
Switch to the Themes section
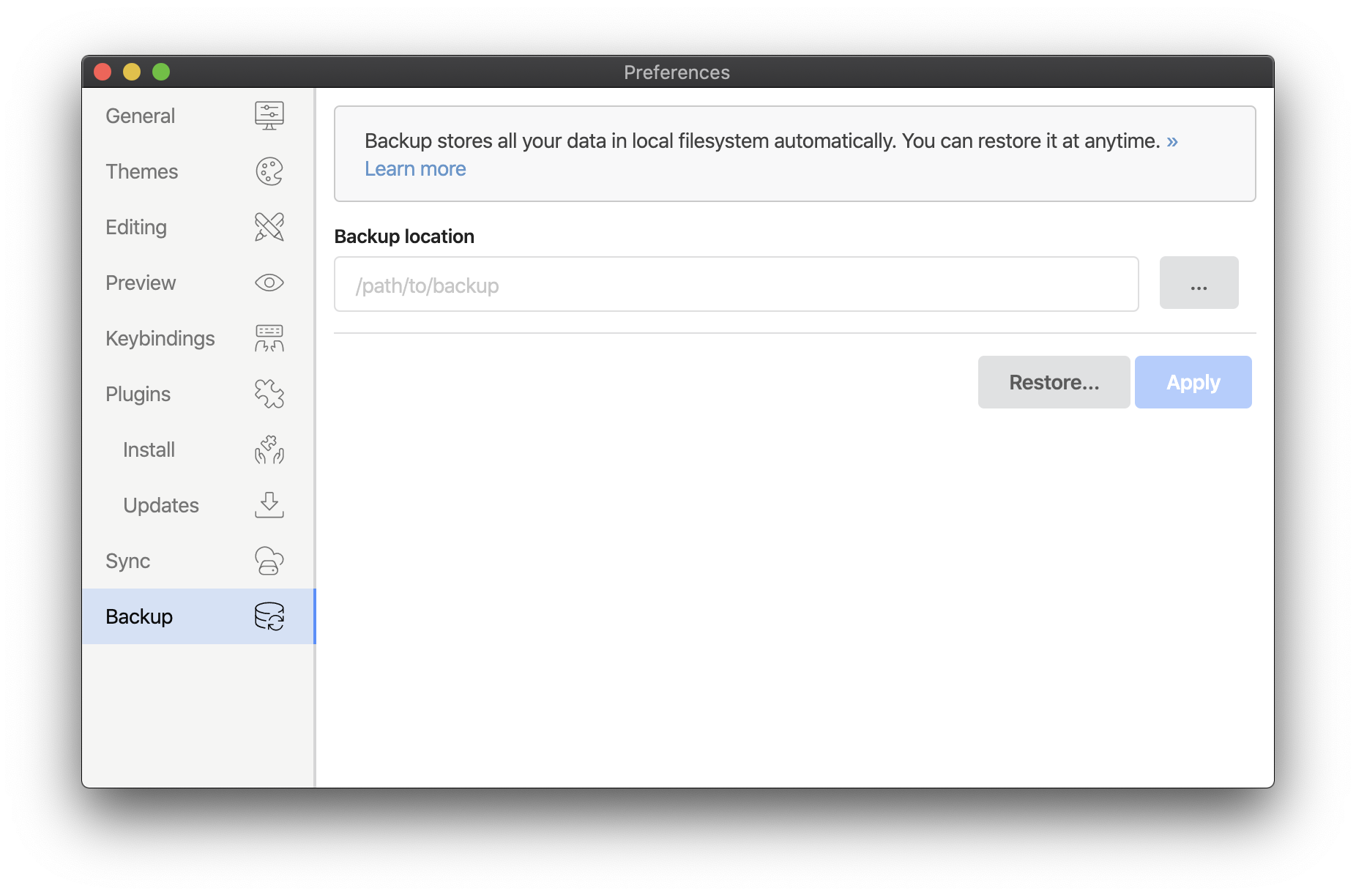[141, 171]
